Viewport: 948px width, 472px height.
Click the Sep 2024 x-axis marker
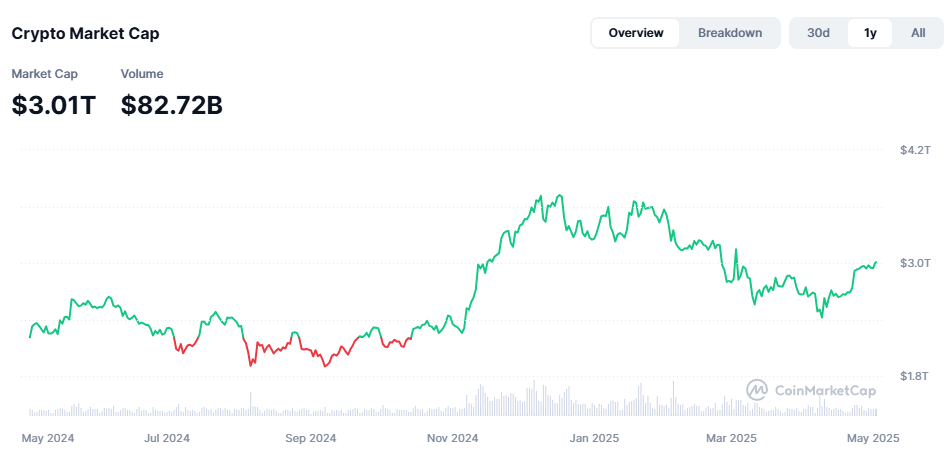[311, 438]
